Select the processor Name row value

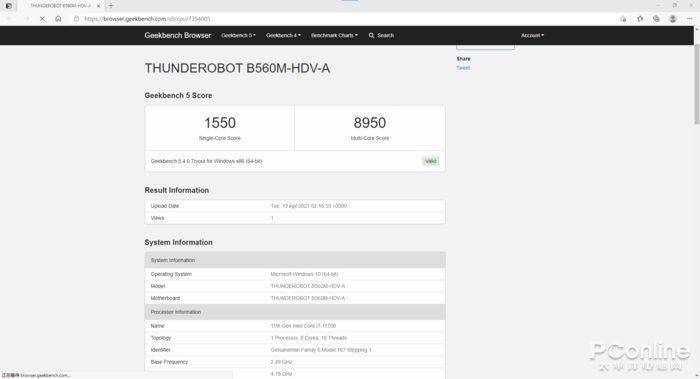coord(303,326)
